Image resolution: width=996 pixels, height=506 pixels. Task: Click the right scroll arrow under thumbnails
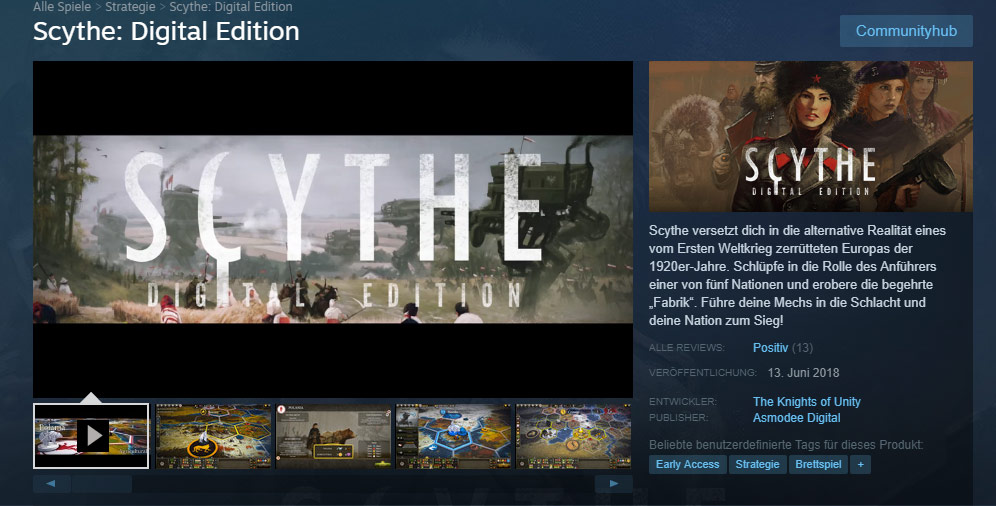point(614,484)
